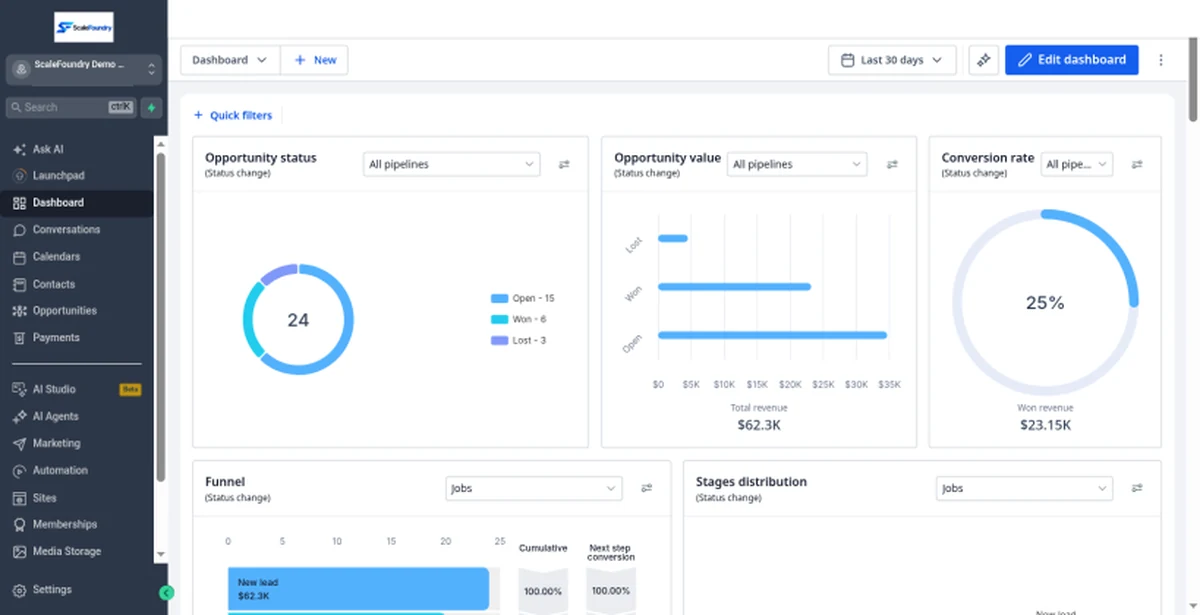Screen dimensions: 1200x615
Task: Open the Funnel Jobs pipeline dropdown
Action: click(534, 488)
